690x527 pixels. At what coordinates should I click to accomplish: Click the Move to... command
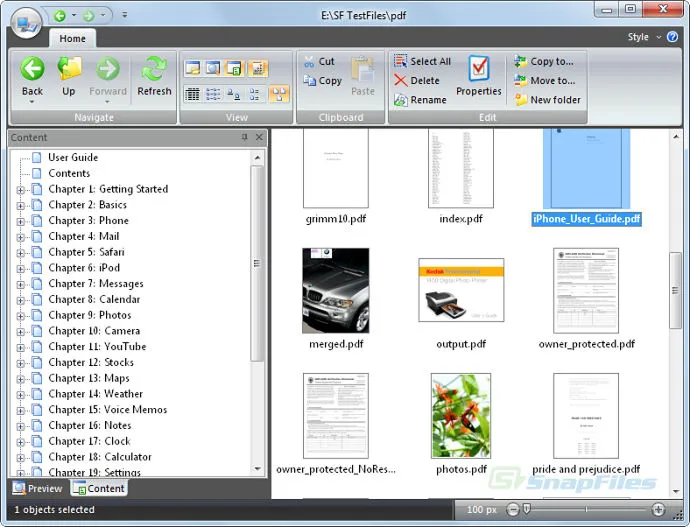tap(545, 81)
